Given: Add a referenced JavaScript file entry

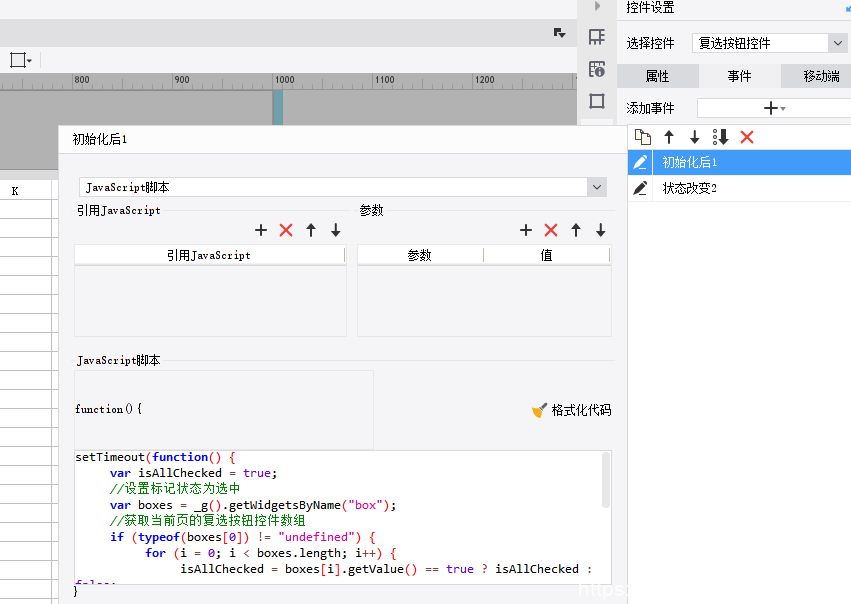Looking at the screenshot, I should tap(261, 230).
